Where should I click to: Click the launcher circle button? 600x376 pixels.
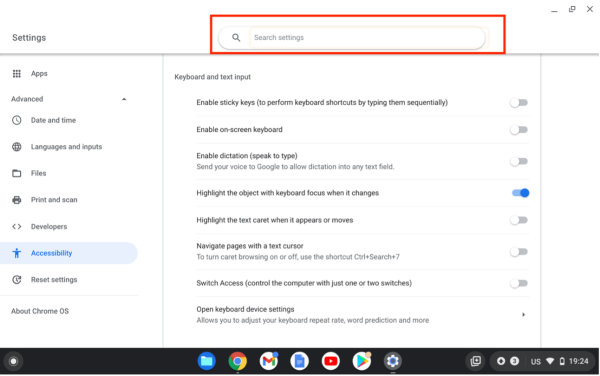click(x=13, y=361)
